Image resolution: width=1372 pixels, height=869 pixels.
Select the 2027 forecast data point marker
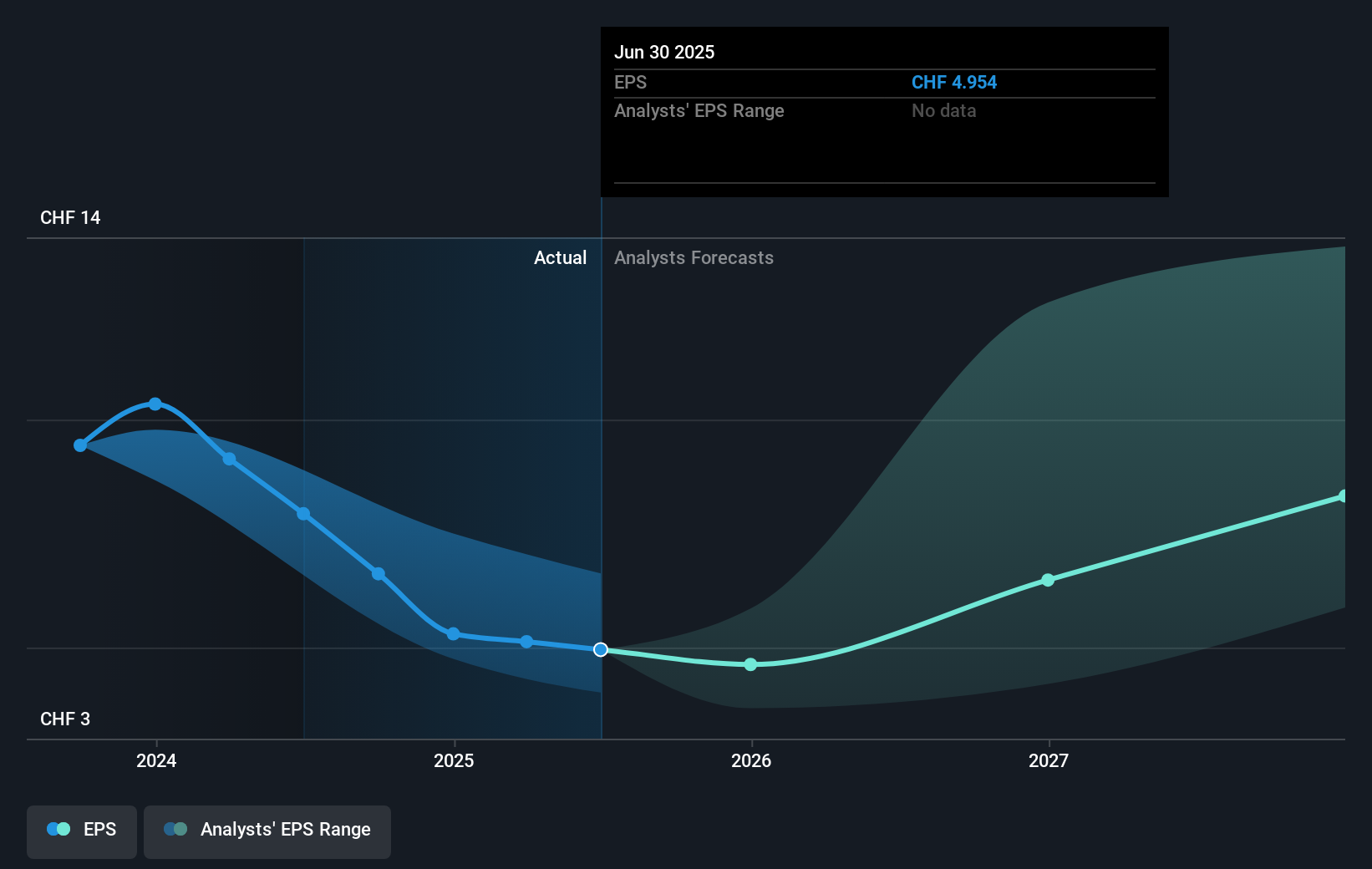click(x=1047, y=581)
